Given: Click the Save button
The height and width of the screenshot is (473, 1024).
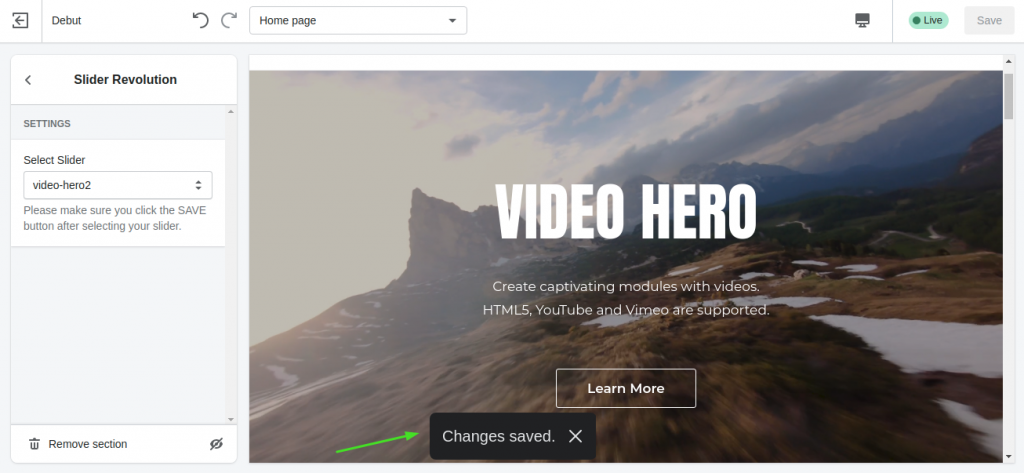Looking at the screenshot, I should pos(989,20).
